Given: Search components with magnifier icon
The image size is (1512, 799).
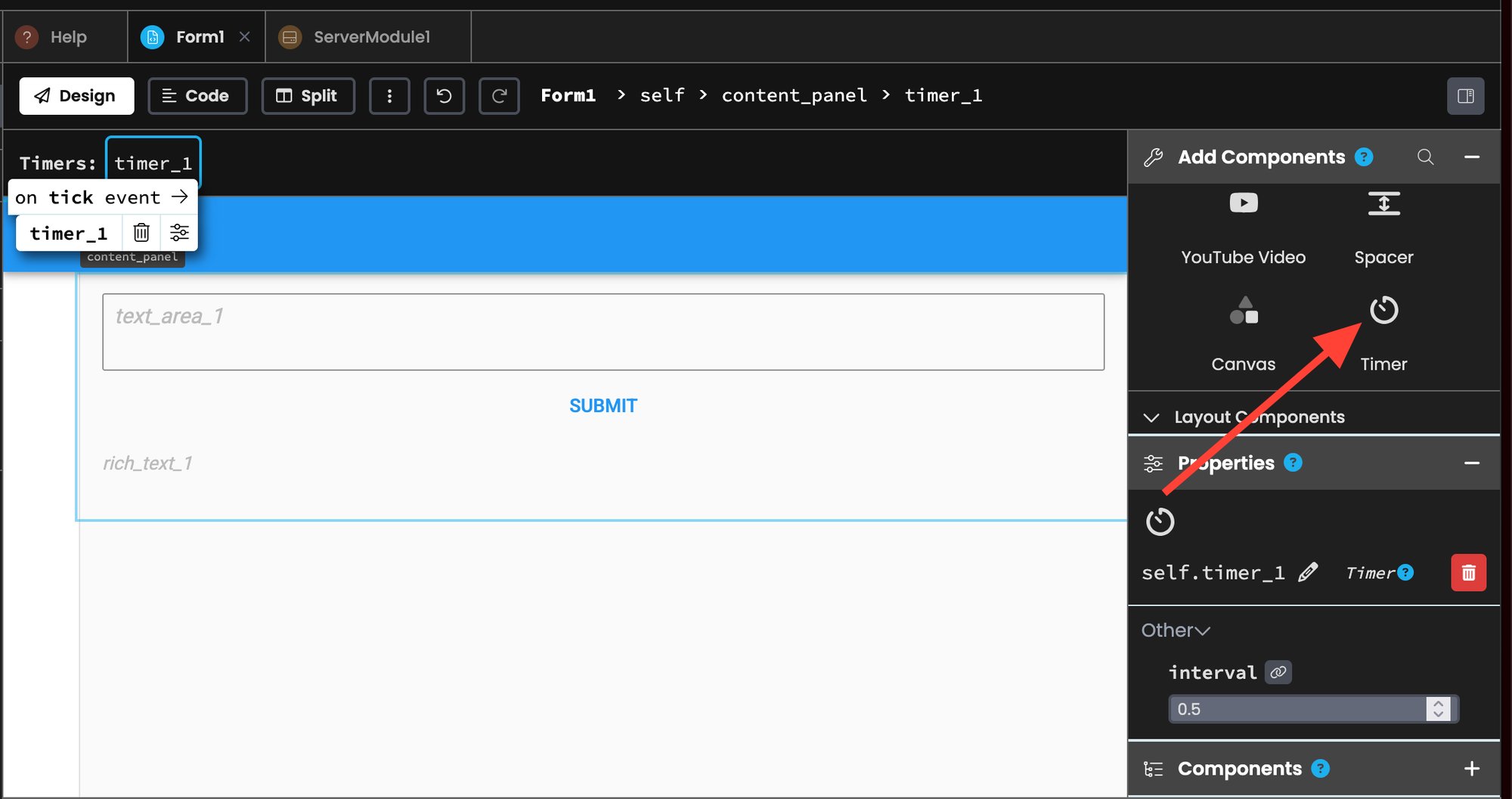Looking at the screenshot, I should 1425,157.
